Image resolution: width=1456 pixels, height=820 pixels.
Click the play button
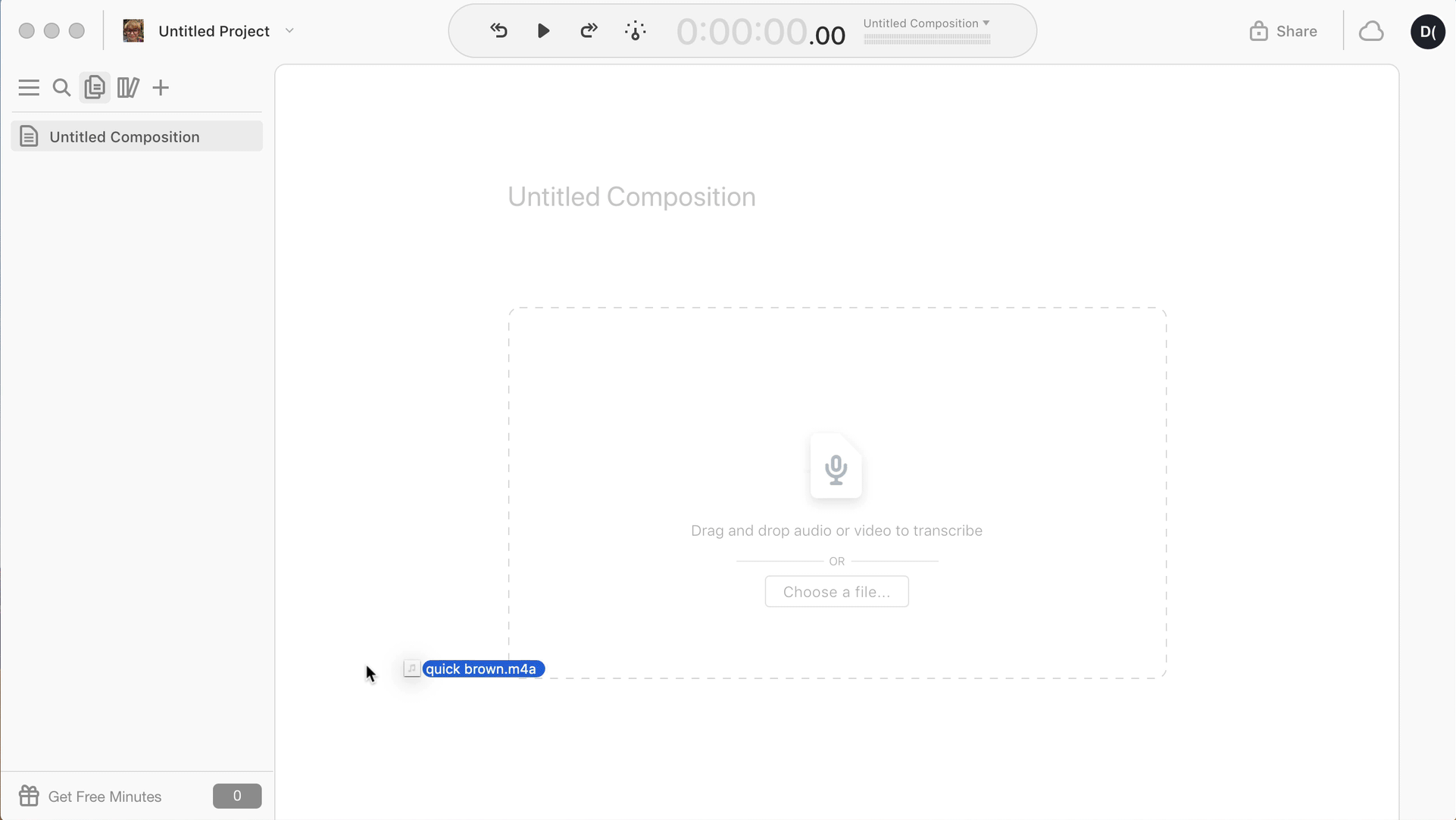tap(543, 31)
